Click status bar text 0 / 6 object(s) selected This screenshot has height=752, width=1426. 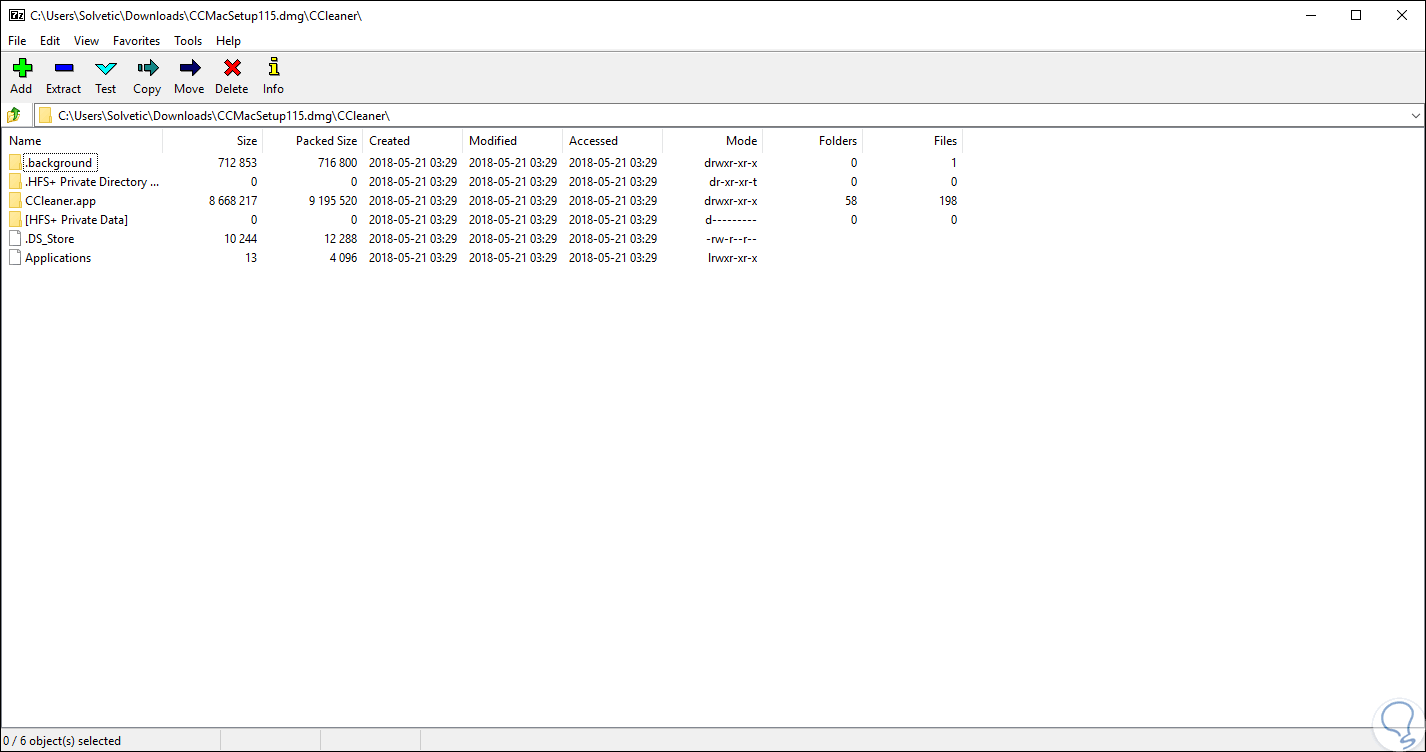click(63, 741)
